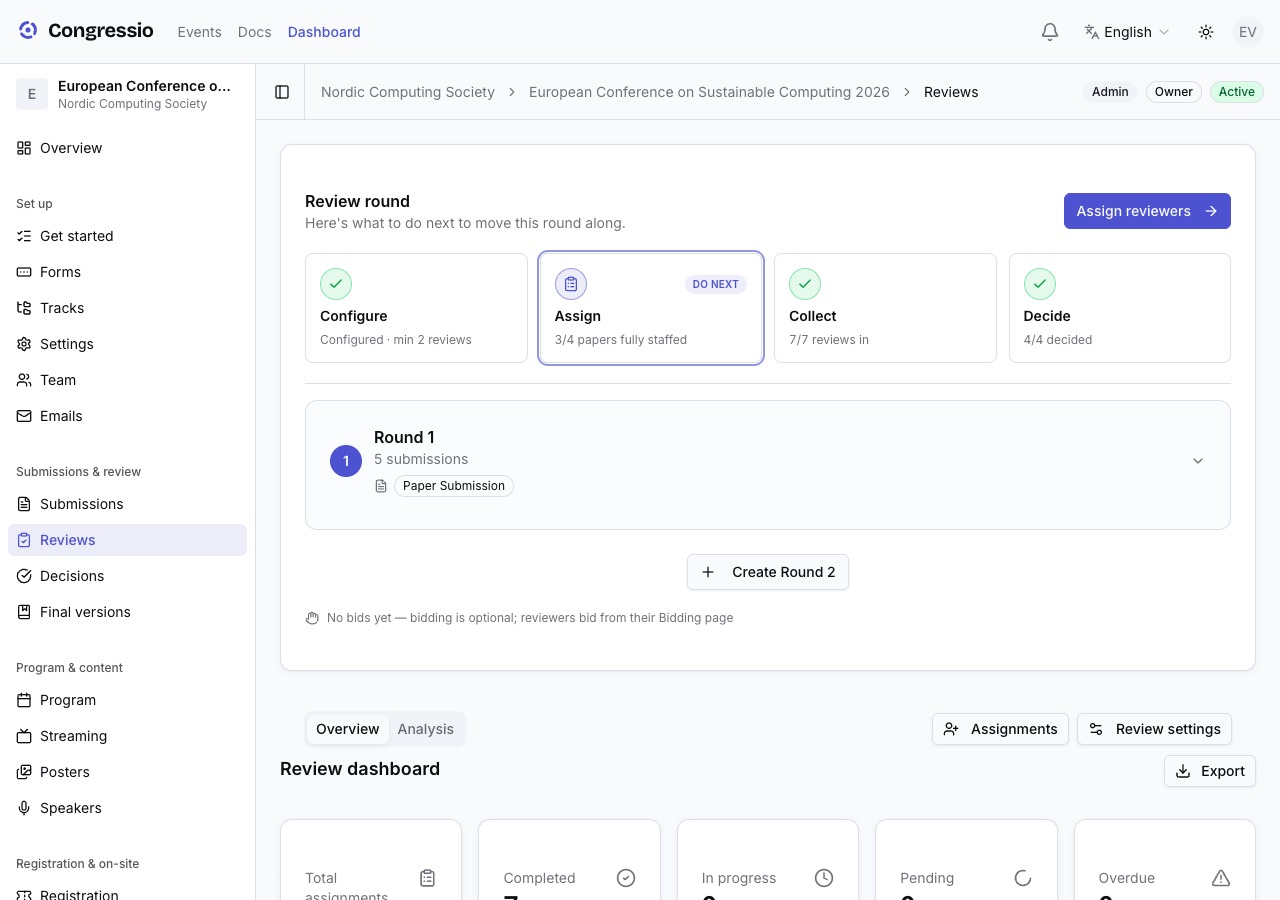Click Nordic Computing Society breadcrumb link
Screen dimensions: 1280x900
point(408,92)
